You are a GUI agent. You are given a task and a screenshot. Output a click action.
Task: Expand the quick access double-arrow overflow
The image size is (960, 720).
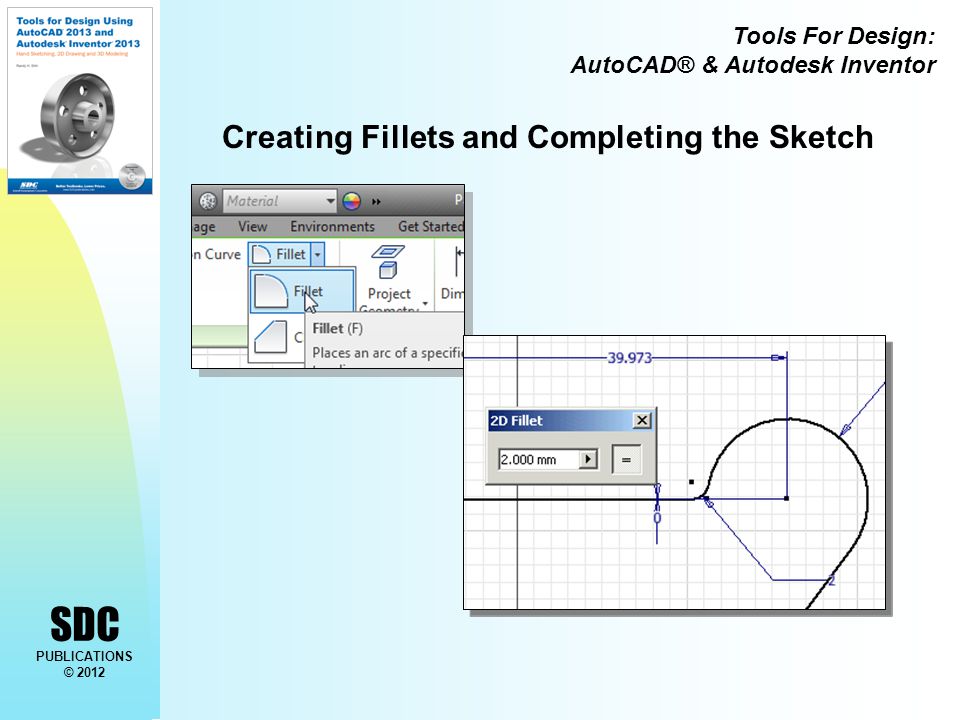pyautogui.click(x=376, y=201)
